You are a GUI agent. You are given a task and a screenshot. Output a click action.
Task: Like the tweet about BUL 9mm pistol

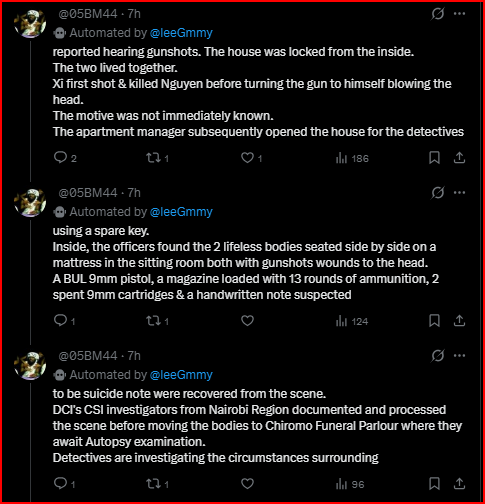tap(247, 321)
